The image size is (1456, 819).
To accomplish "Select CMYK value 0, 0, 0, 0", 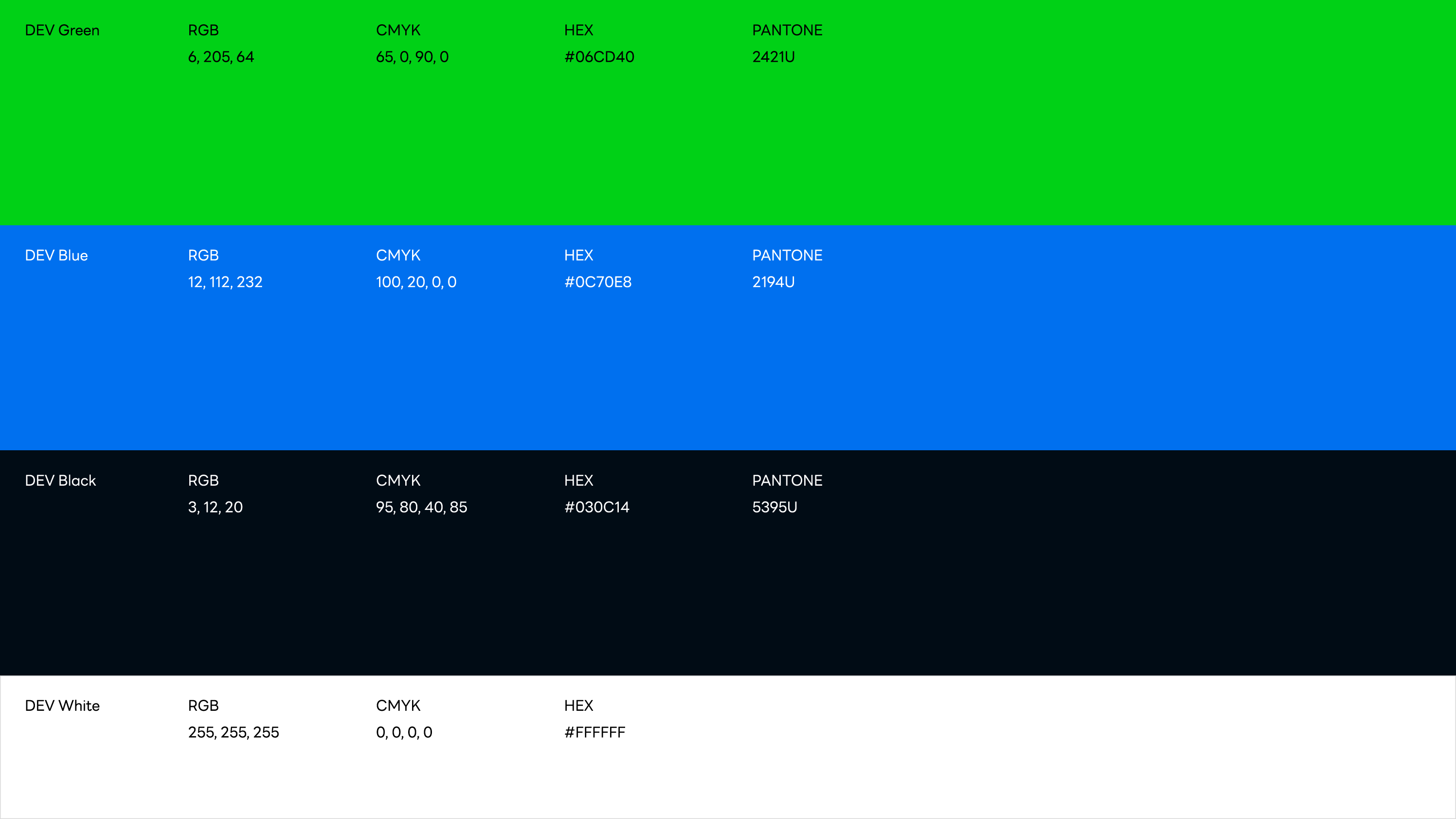I will coord(404,733).
